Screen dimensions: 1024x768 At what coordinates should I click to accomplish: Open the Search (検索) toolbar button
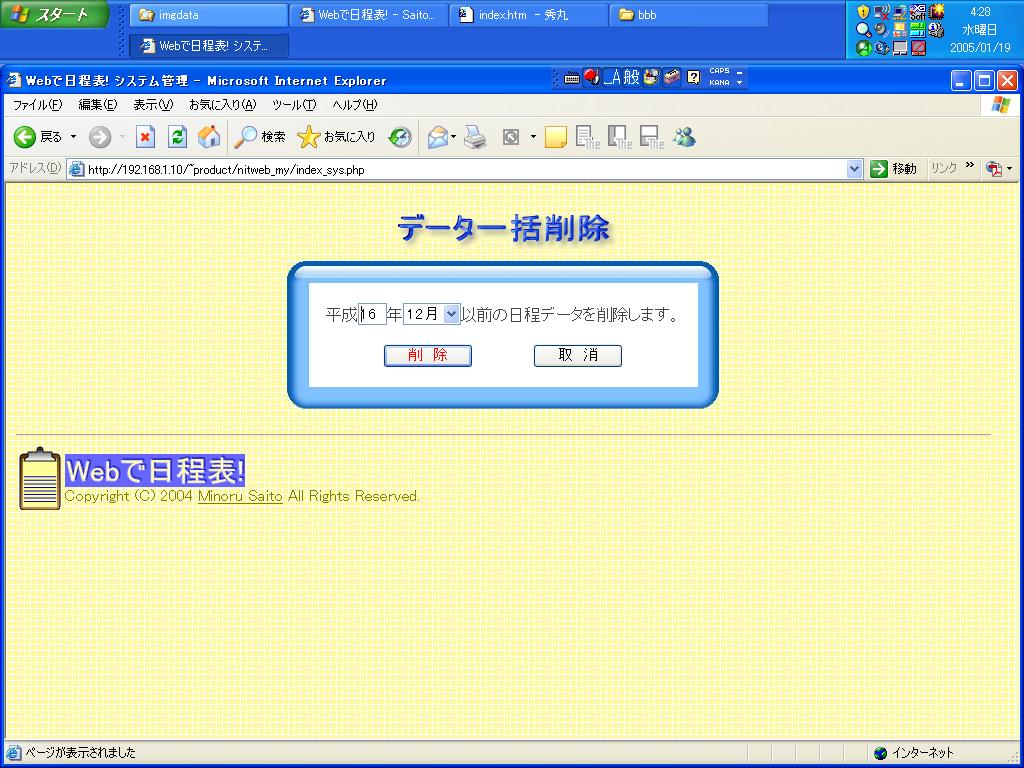coord(259,138)
